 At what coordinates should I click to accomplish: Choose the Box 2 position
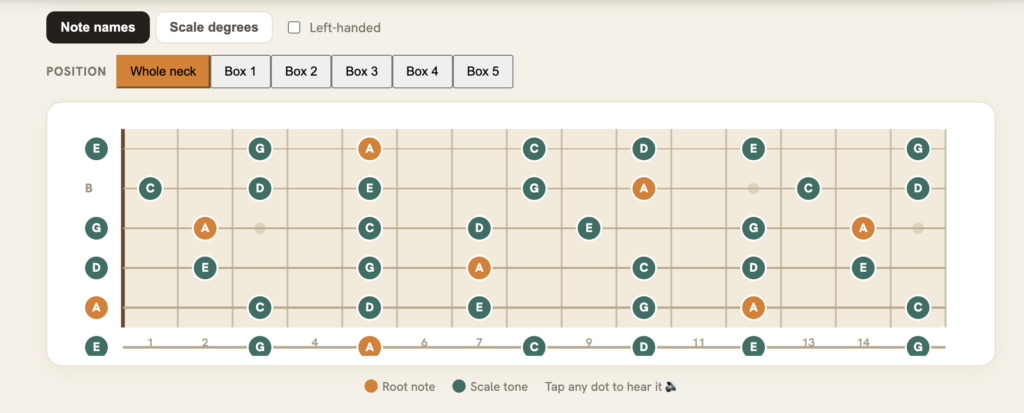click(301, 71)
